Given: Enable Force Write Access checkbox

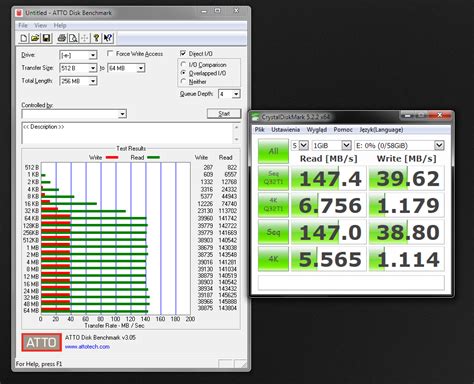Looking at the screenshot, I should click(x=110, y=53).
